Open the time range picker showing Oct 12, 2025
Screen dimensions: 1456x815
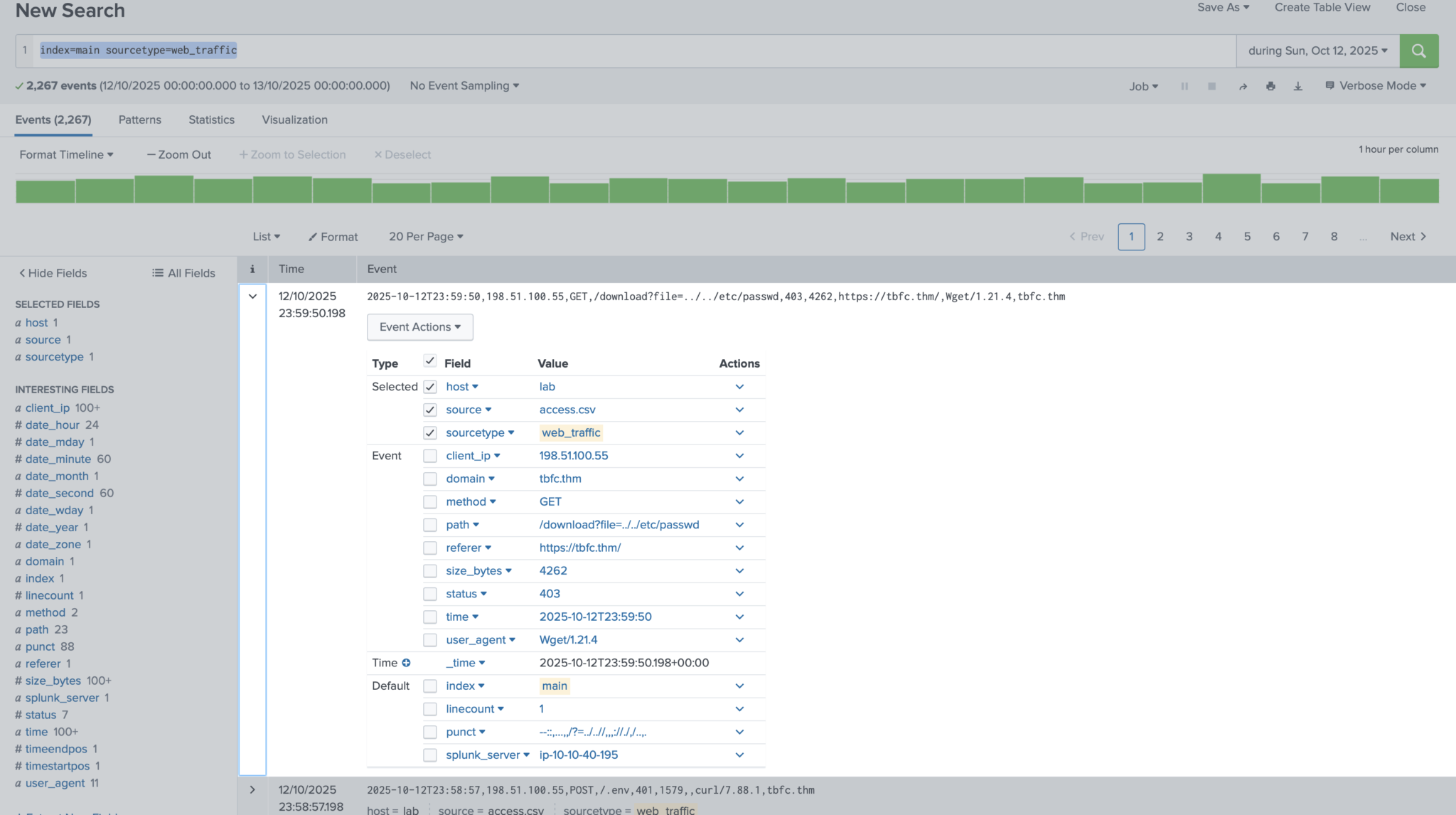pos(1317,50)
